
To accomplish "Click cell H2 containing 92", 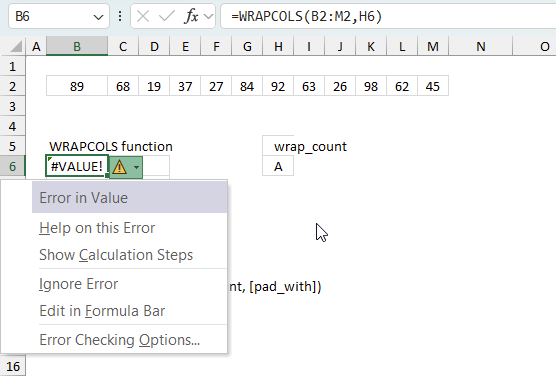I will tap(278, 86).
